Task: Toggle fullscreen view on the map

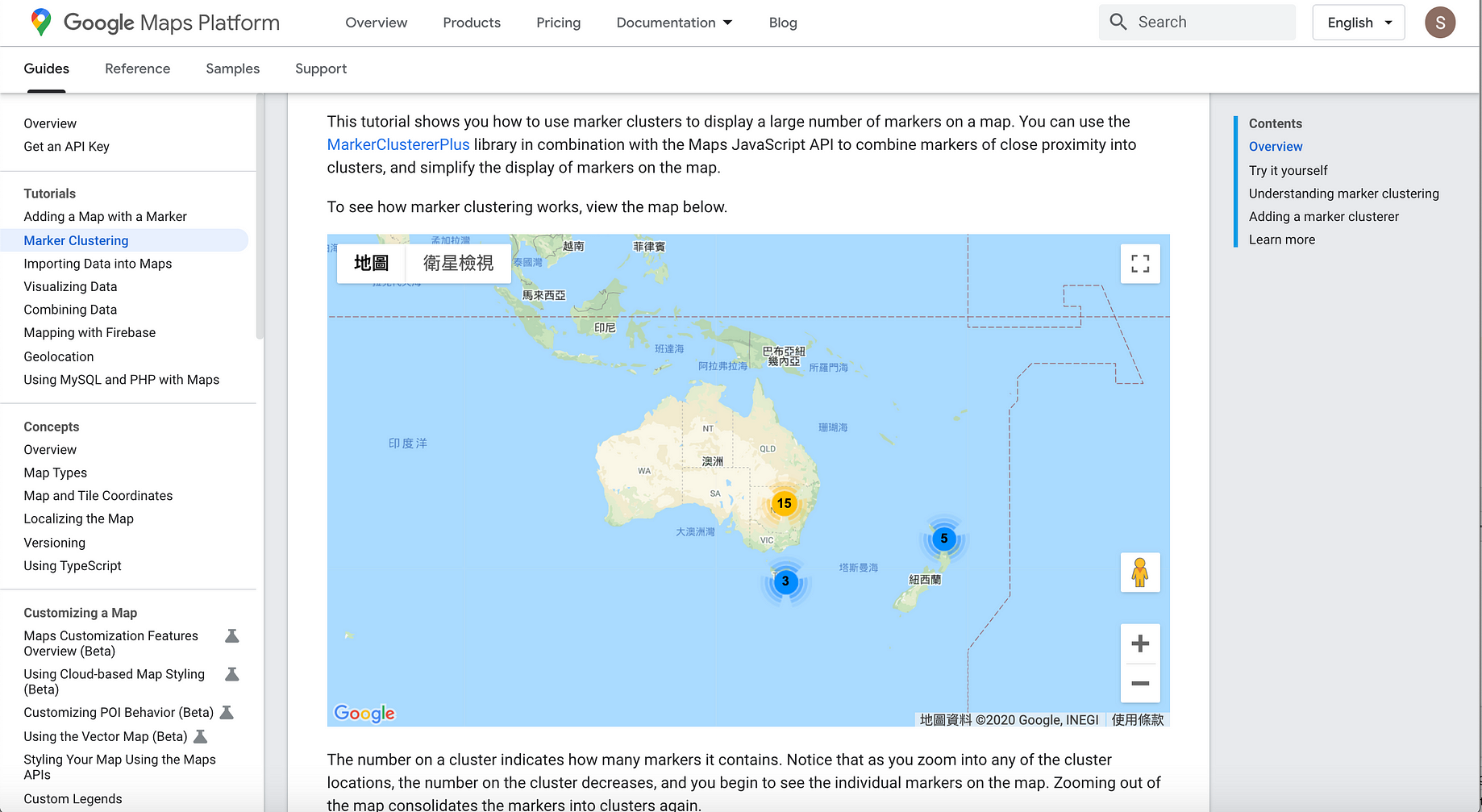Action: click(x=1140, y=264)
